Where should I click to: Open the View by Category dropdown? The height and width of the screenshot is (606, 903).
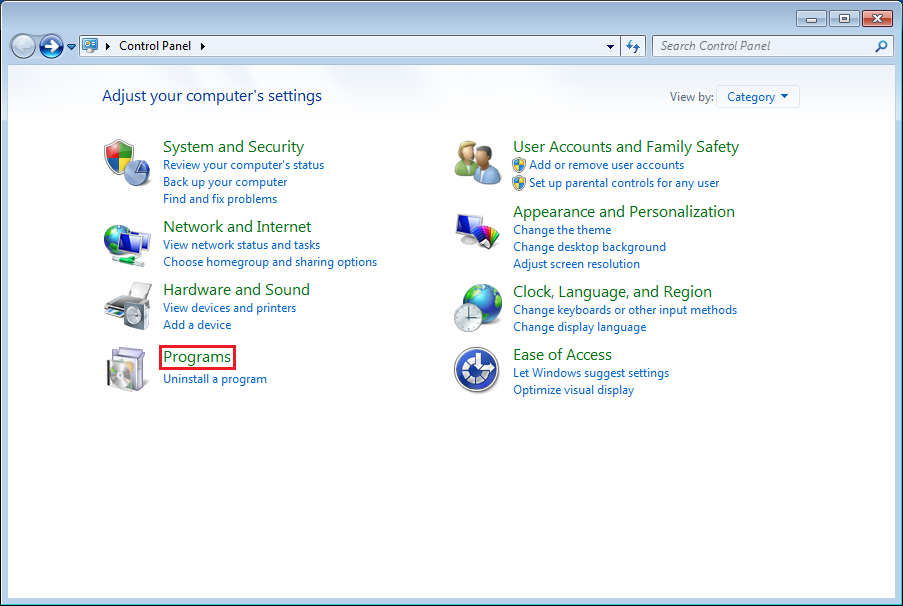[757, 97]
